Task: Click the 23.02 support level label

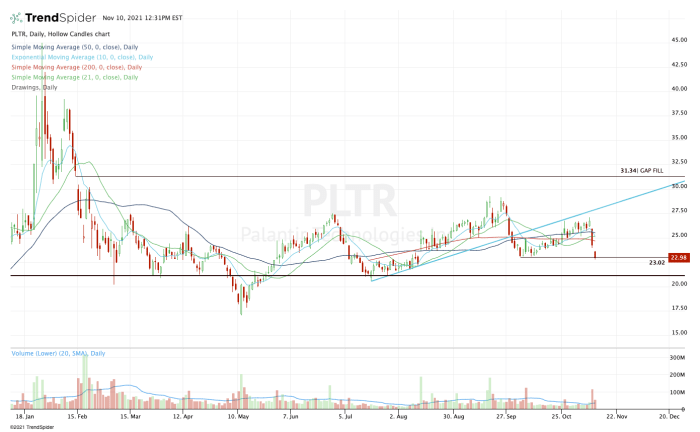Action: tap(657, 263)
